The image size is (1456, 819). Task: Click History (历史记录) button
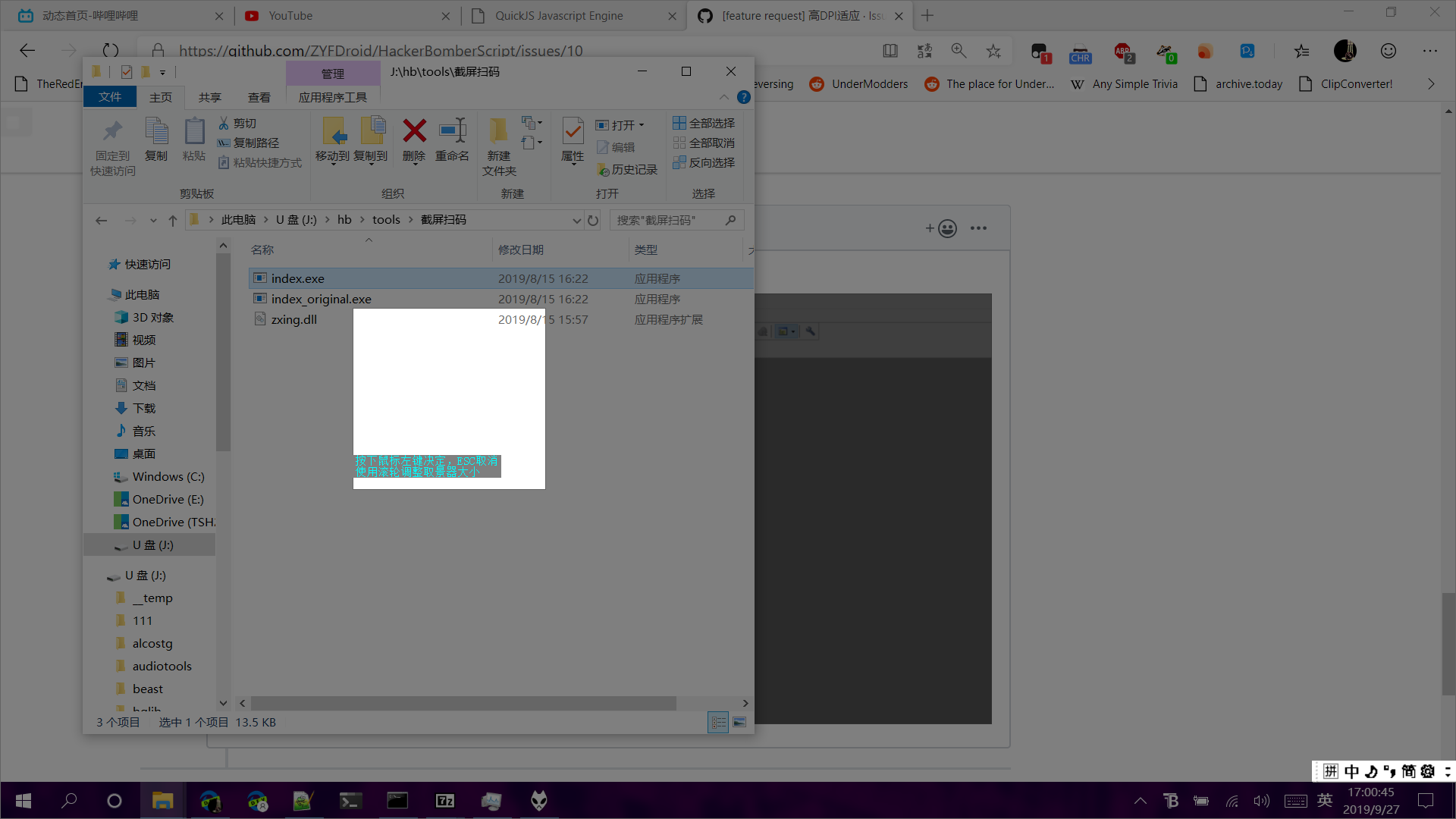pyautogui.click(x=628, y=169)
